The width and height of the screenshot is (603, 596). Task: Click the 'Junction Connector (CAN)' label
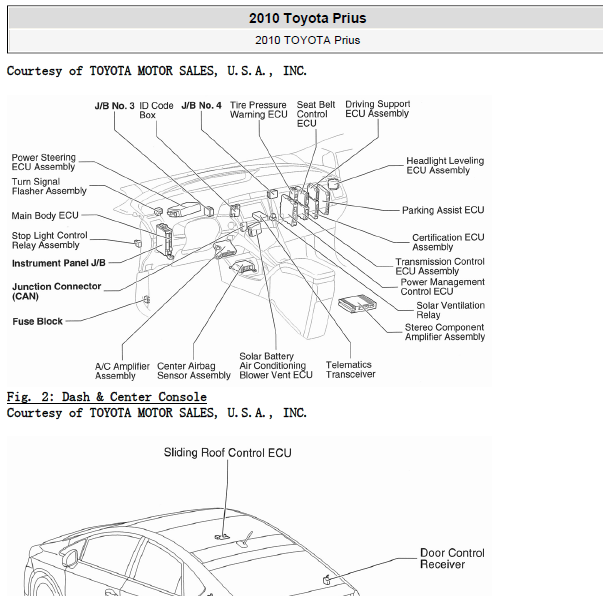pos(57,291)
